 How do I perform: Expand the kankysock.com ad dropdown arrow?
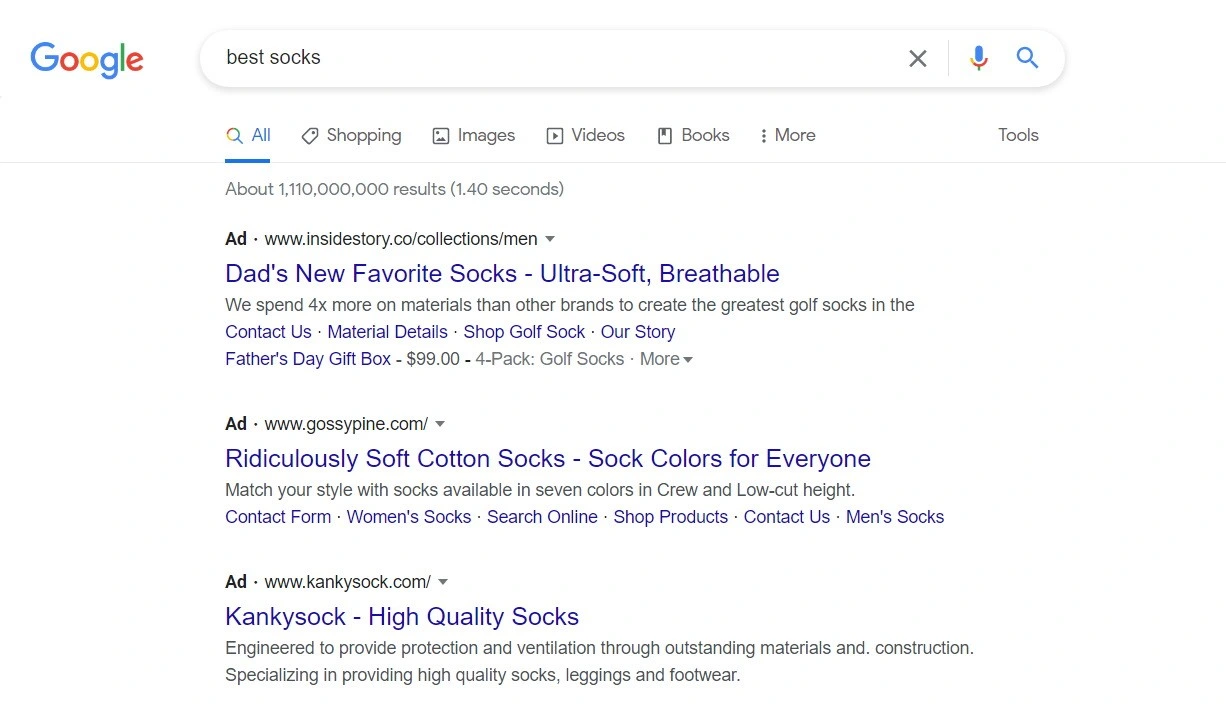443,582
